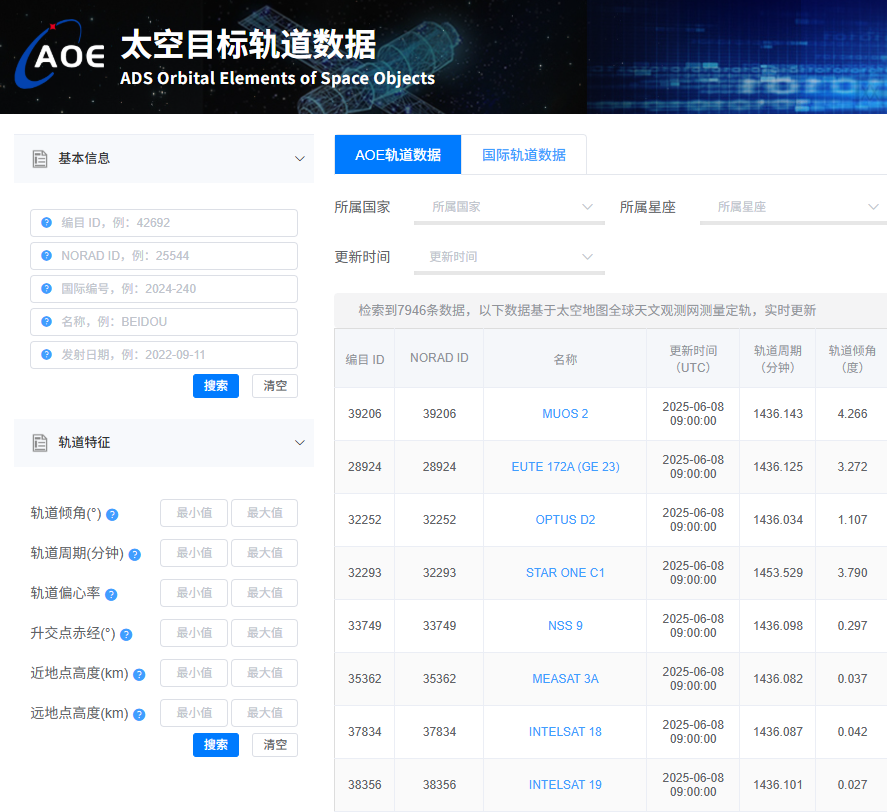Focus the 名称 input field

(x=164, y=322)
